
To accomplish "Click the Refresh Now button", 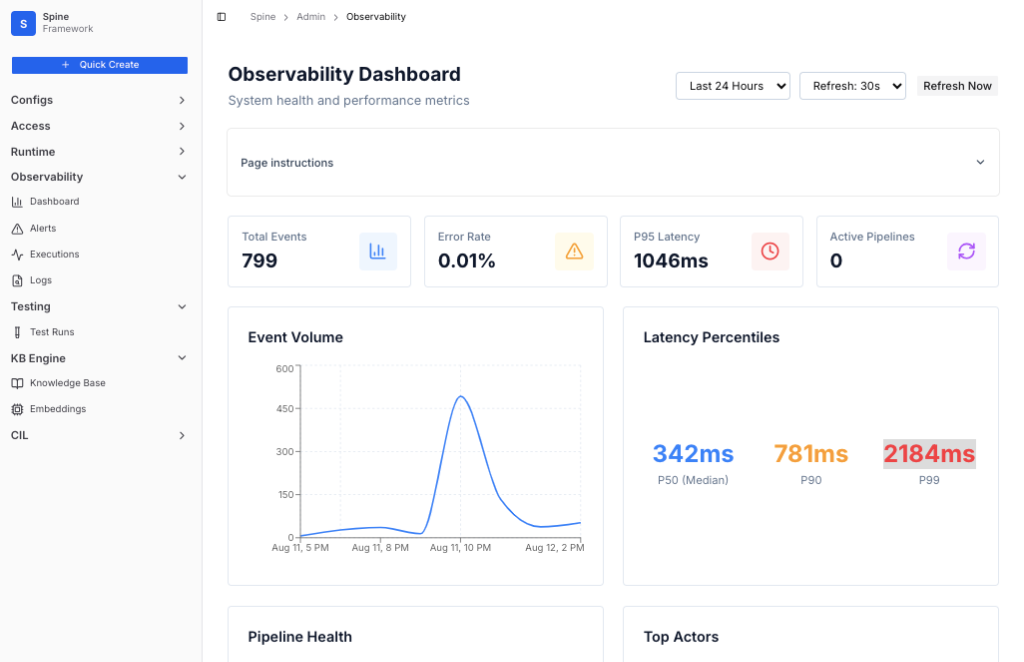I will click(957, 86).
